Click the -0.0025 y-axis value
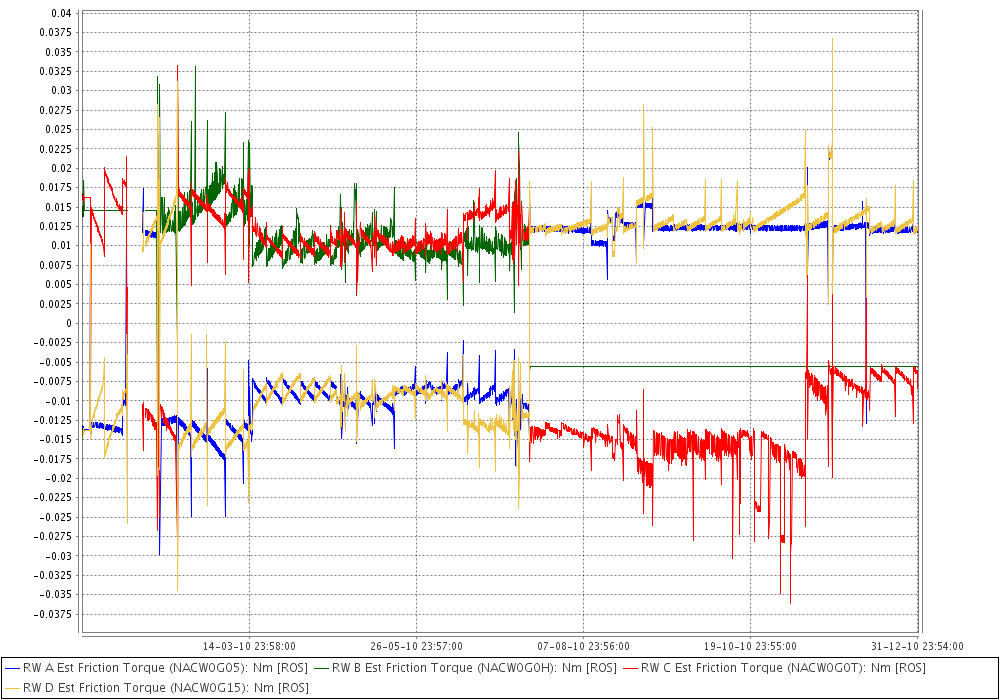The height and width of the screenshot is (700, 1000). coord(54,343)
